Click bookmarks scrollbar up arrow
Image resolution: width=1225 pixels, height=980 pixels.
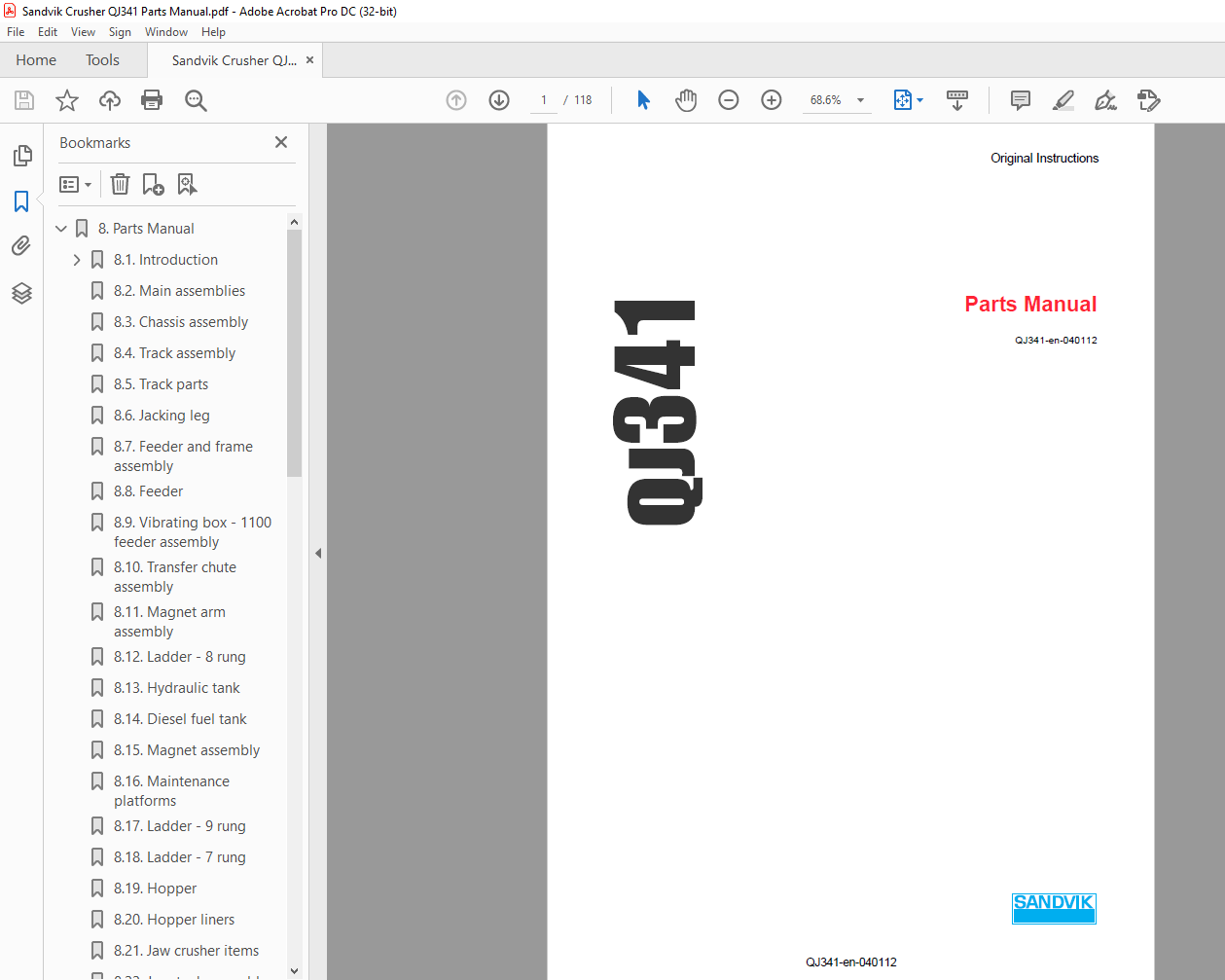click(x=295, y=222)
